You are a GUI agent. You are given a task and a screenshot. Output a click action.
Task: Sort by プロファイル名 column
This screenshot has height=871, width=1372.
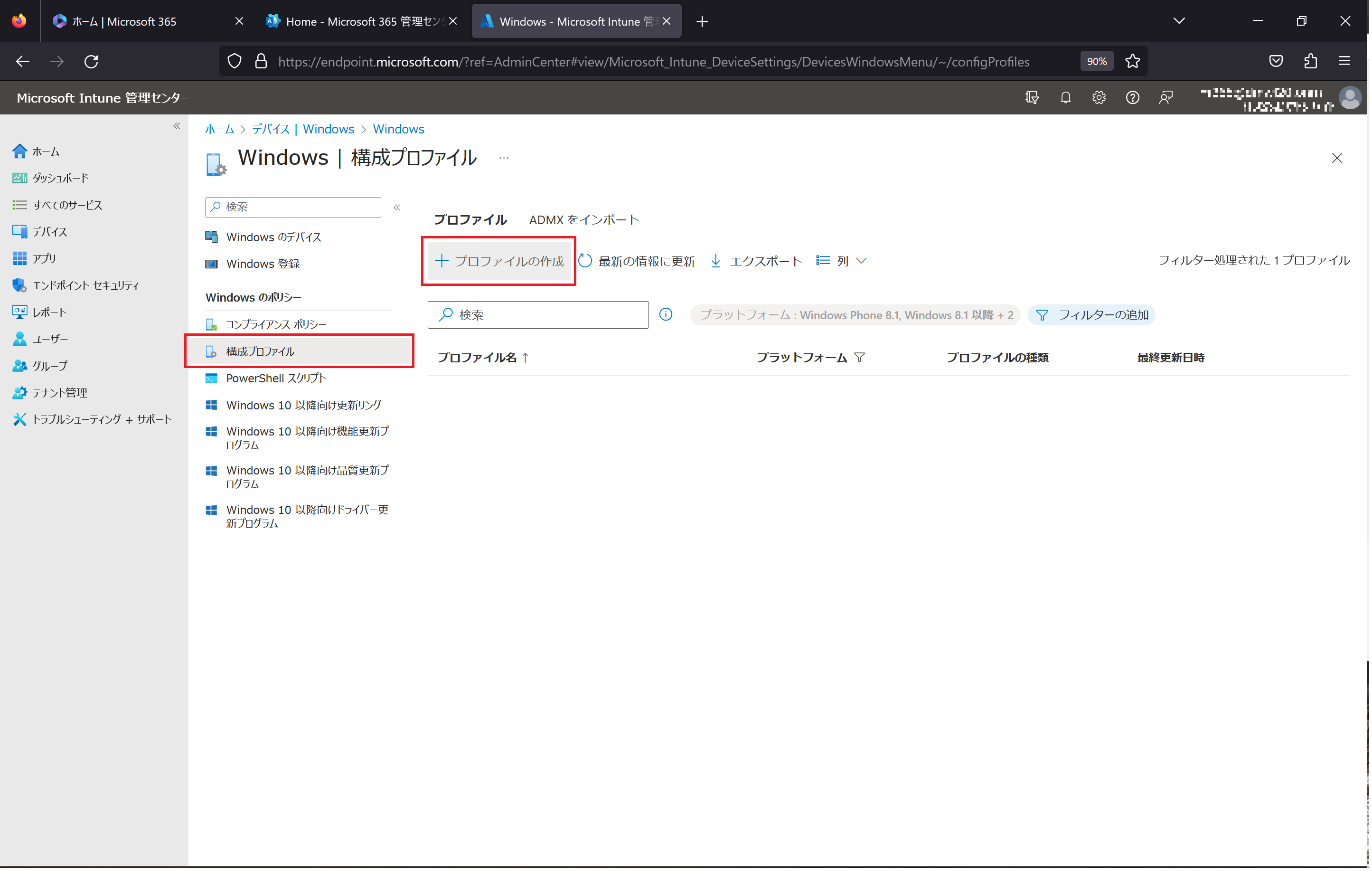pyautogui.click(x=483, y=358)
